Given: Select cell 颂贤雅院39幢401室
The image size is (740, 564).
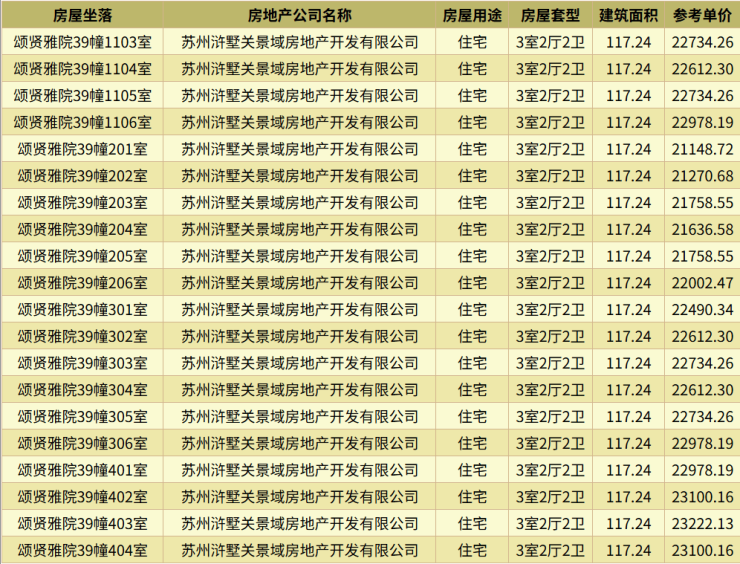Looking at the screenshot, I should 83,471.
